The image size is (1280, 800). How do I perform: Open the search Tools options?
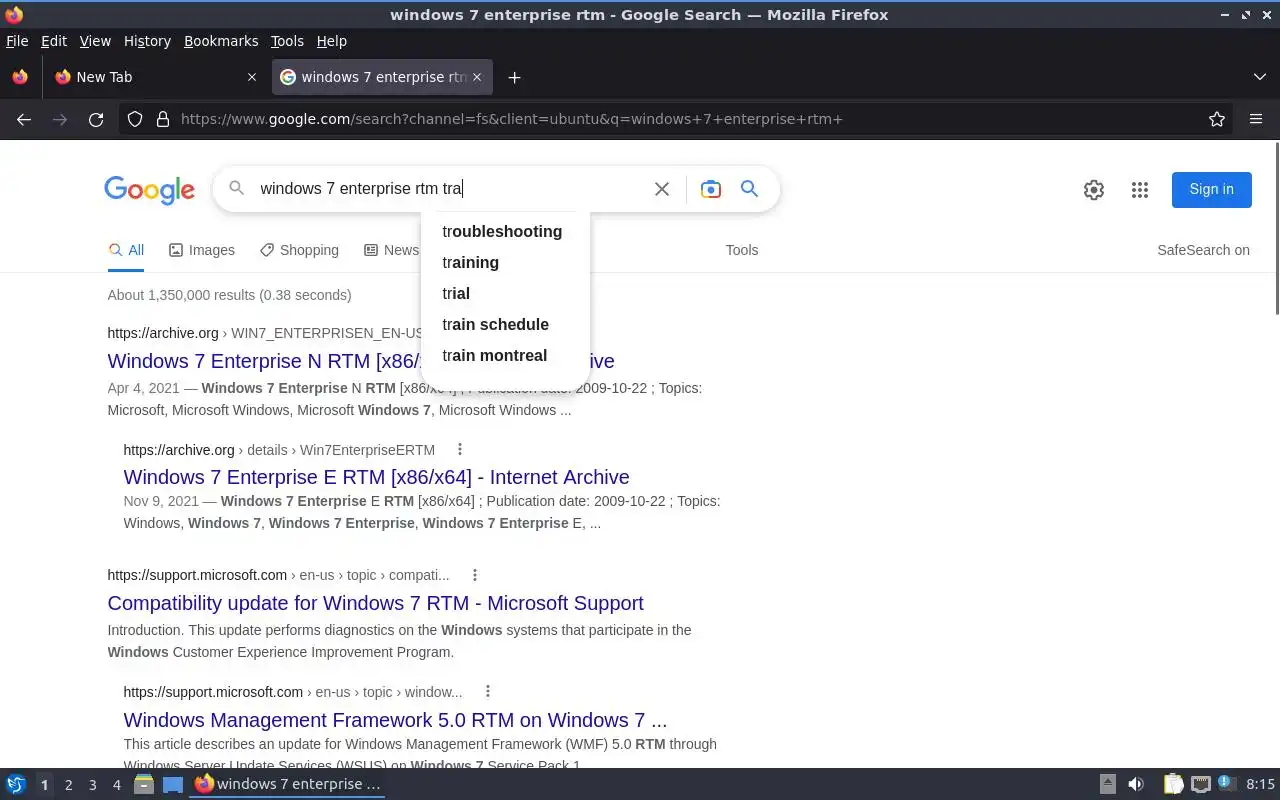point(742,250)
